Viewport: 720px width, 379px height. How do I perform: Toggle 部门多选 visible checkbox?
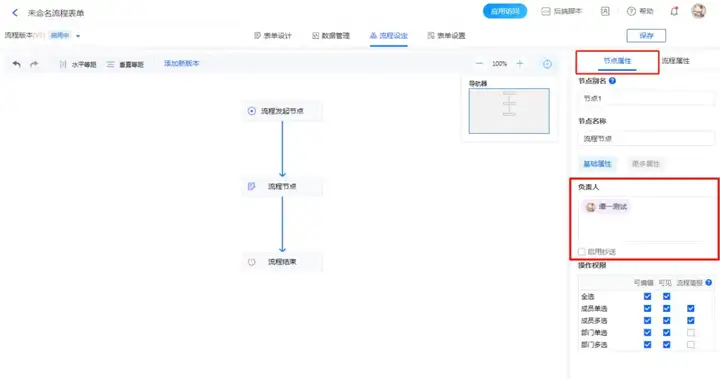point(666,345)
